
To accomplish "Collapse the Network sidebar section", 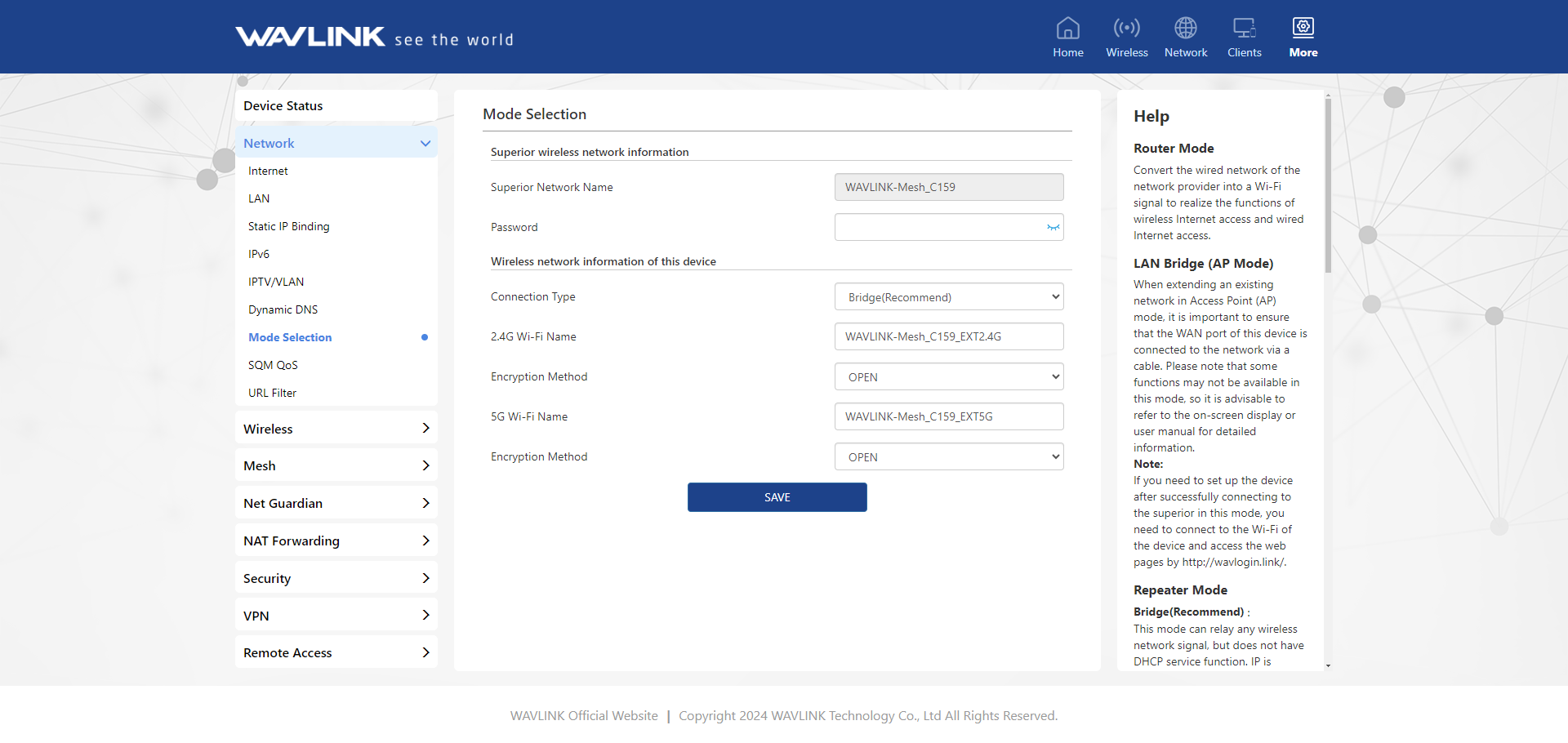I will pyautogui.click(x=425, y=144).
